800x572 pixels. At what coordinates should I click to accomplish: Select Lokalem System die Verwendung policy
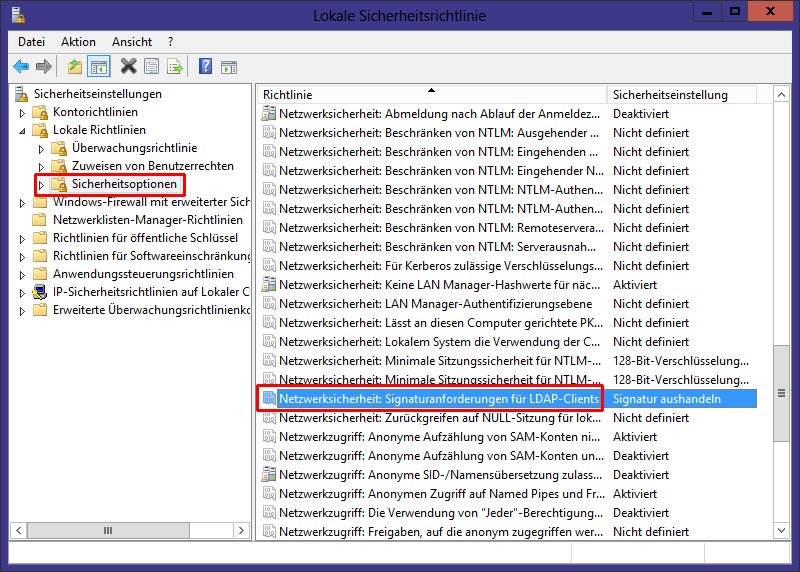click(x=439, y=342)
